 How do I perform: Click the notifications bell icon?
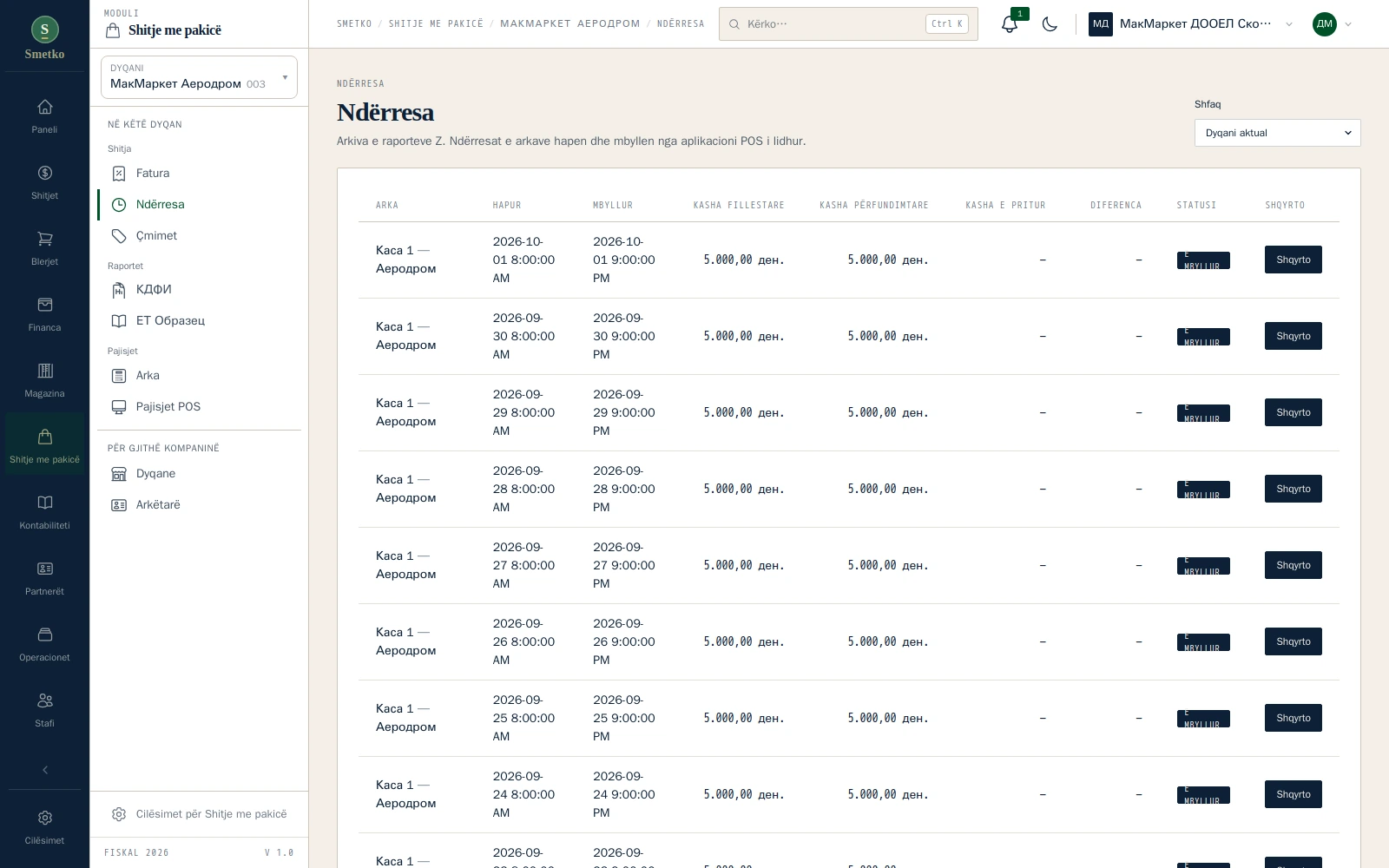coord(1009,24)
